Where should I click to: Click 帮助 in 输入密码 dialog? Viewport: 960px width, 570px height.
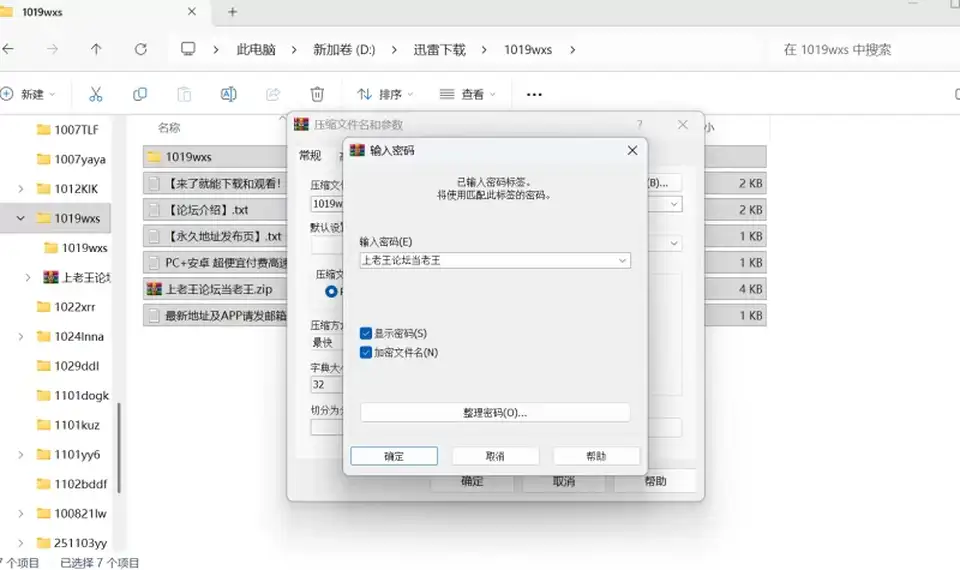[596, 456]
